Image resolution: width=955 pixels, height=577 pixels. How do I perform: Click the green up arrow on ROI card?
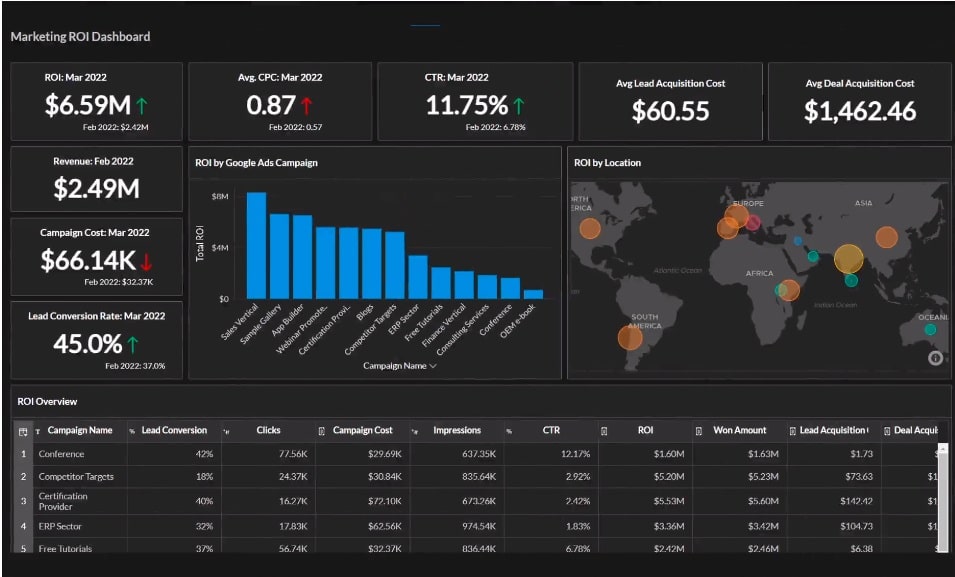[141, 106]
